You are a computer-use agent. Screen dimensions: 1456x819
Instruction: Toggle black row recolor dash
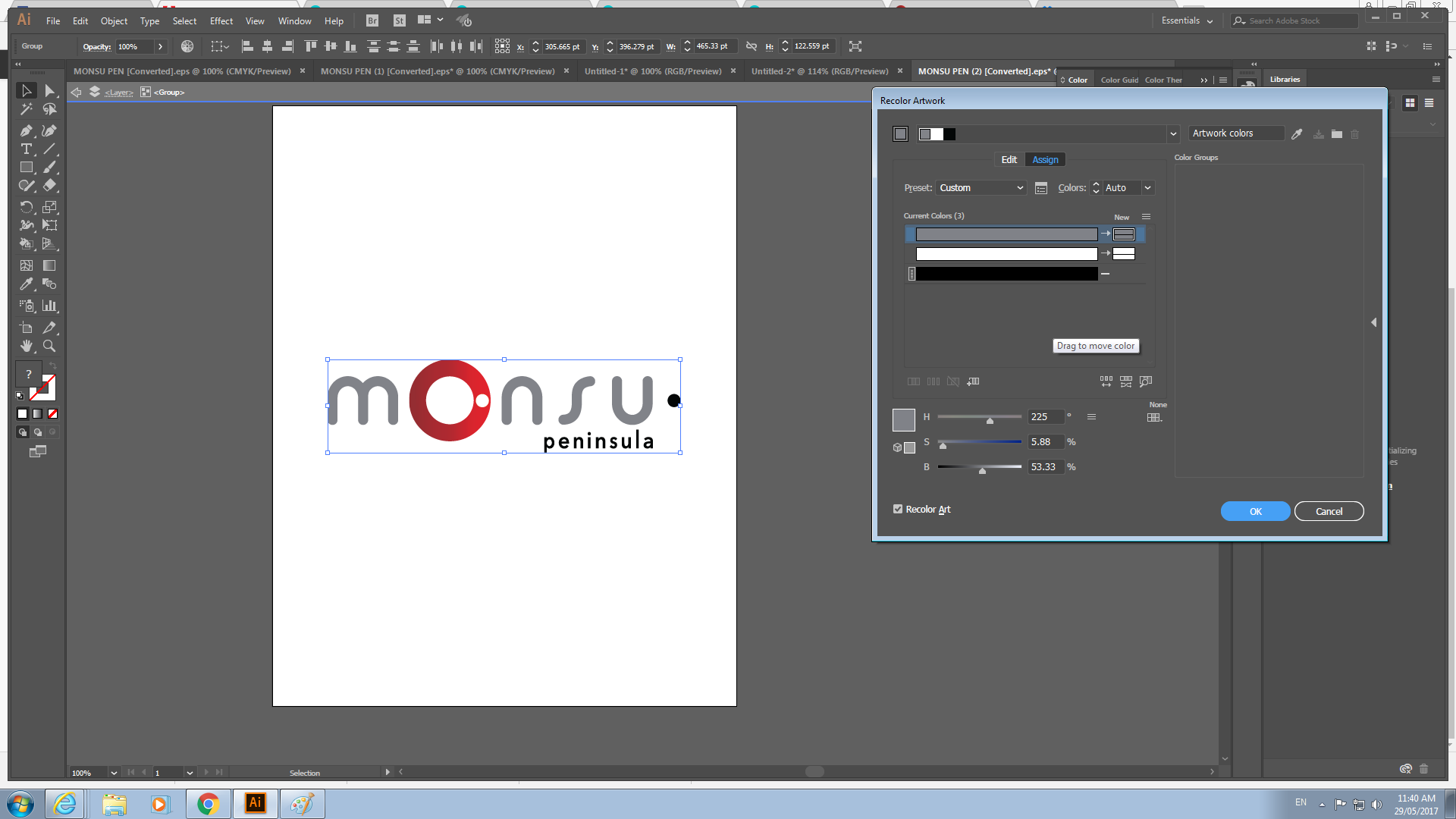pos(1106,274)
